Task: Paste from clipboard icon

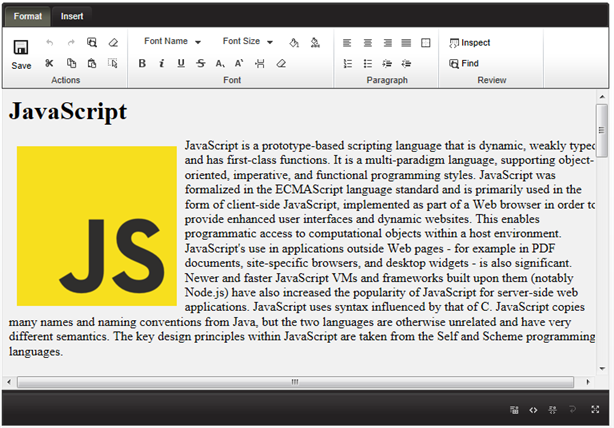Action: [92, 63]
